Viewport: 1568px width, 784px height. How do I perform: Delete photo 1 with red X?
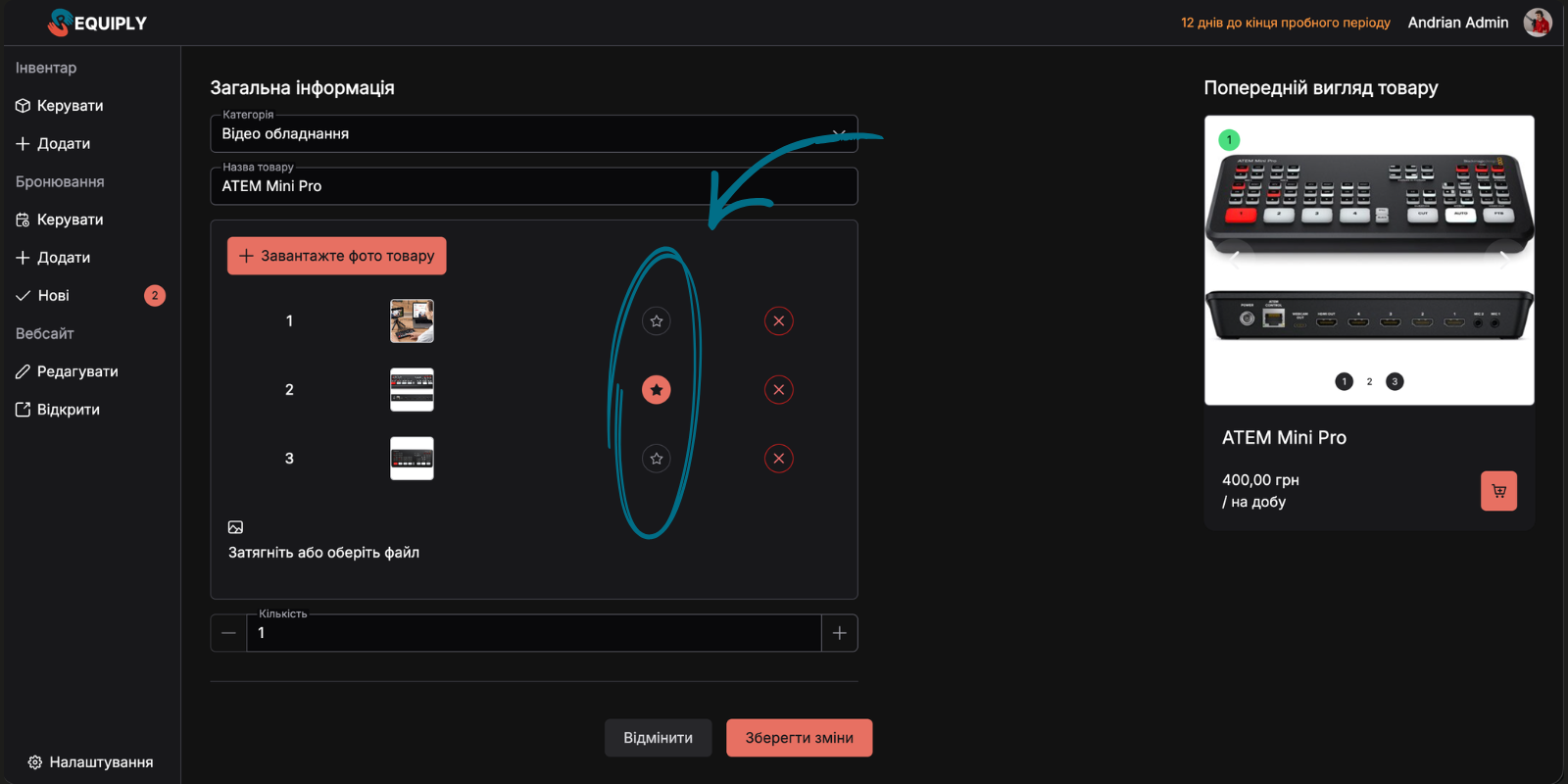(x=778, y=321)
